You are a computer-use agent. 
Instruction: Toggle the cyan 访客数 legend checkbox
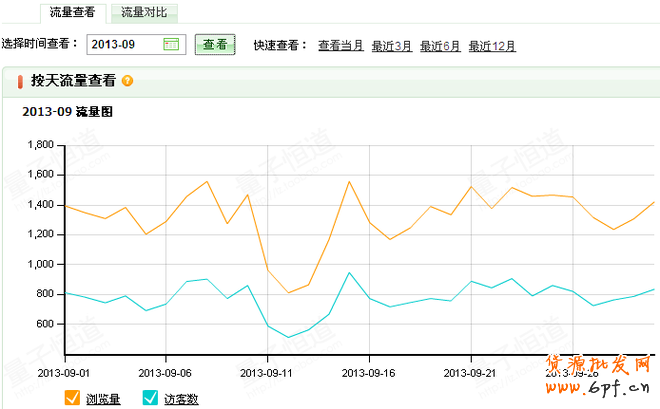(x=150, y=398)
